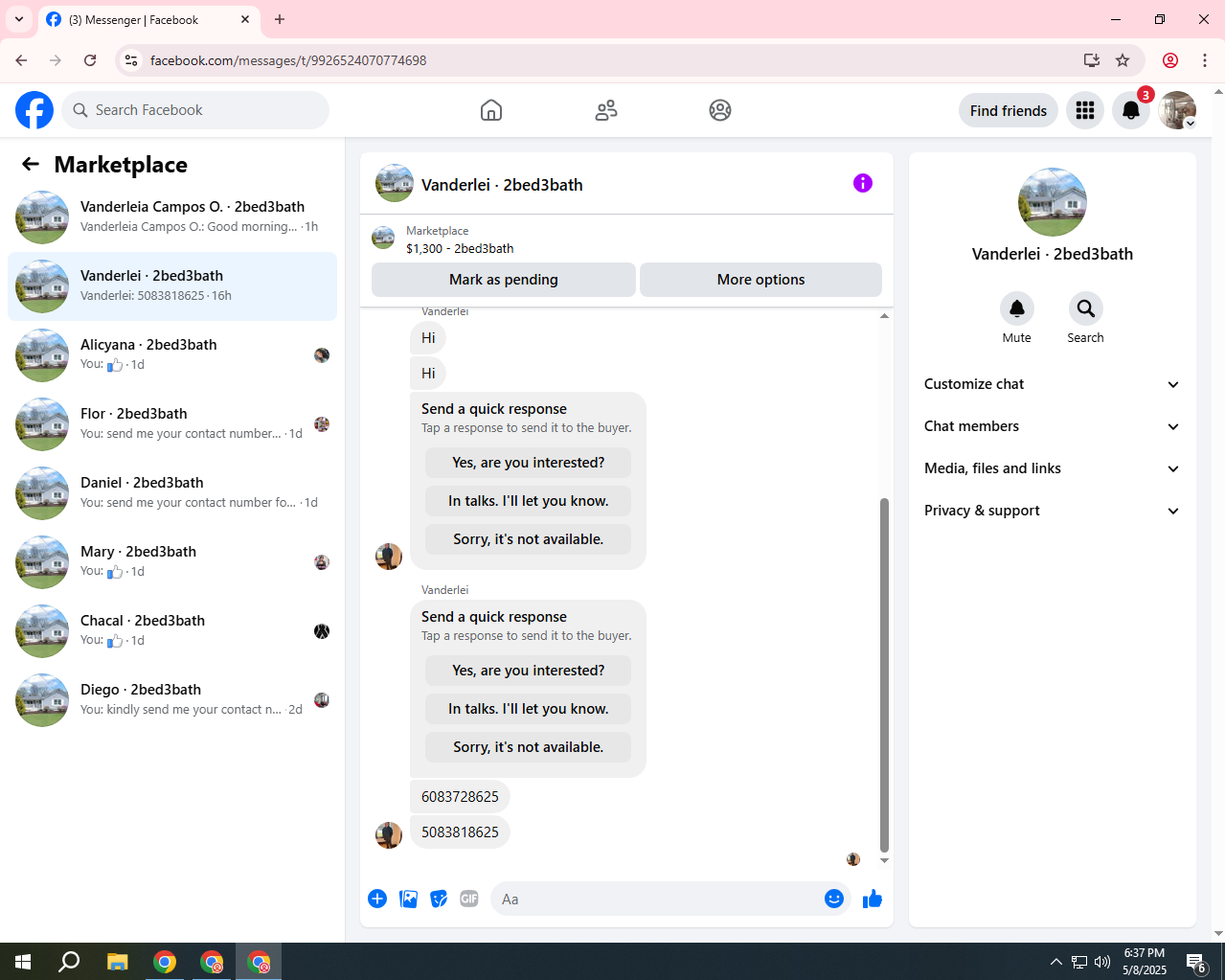Click browser back arrow

point(21,60)
